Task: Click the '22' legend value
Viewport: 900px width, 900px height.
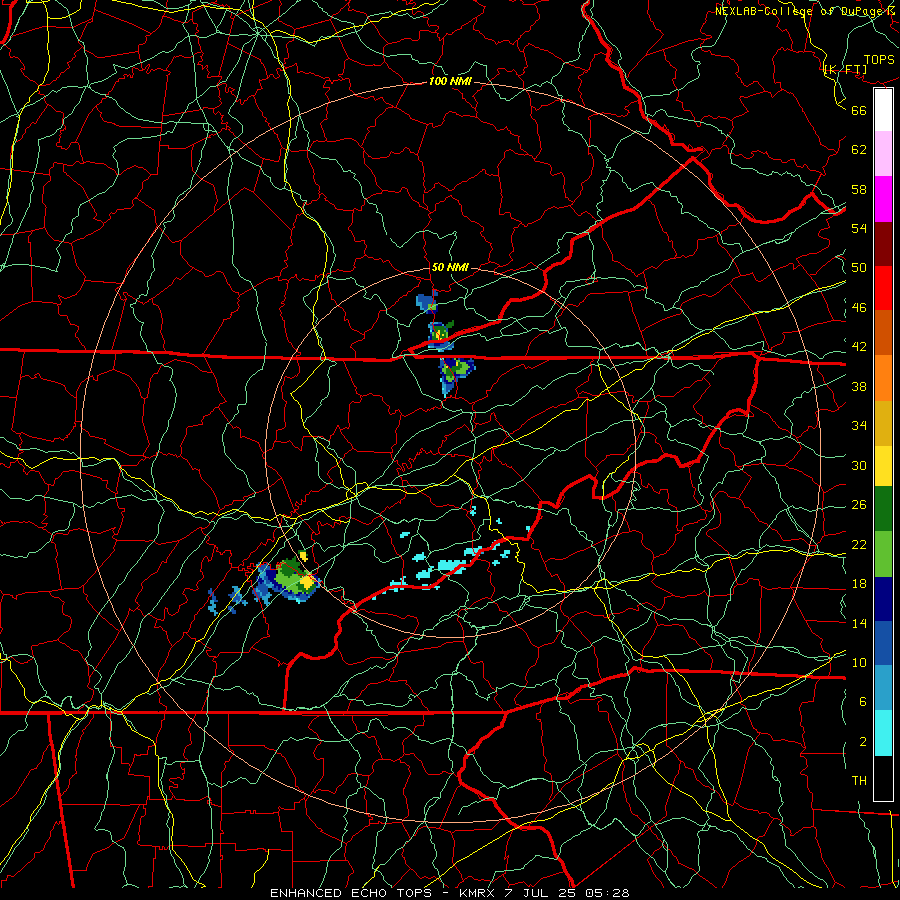Action: pos(859,545)
